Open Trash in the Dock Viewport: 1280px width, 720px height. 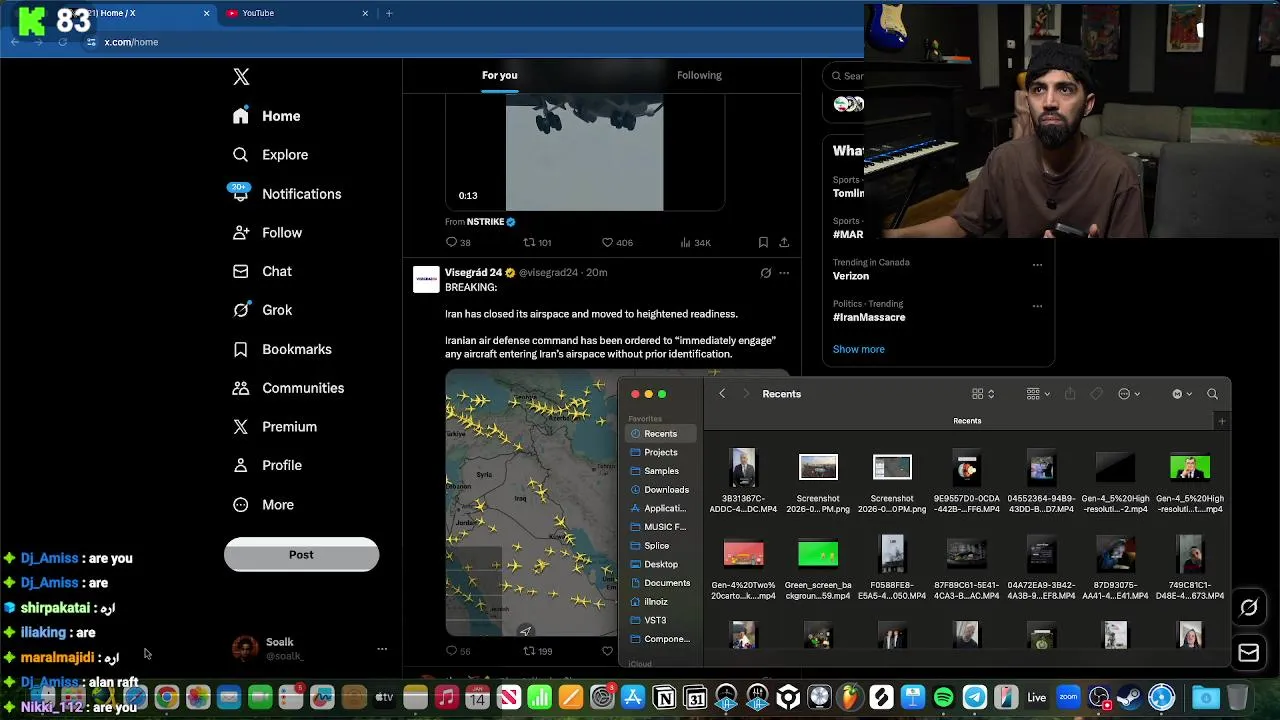(1237, 697)
